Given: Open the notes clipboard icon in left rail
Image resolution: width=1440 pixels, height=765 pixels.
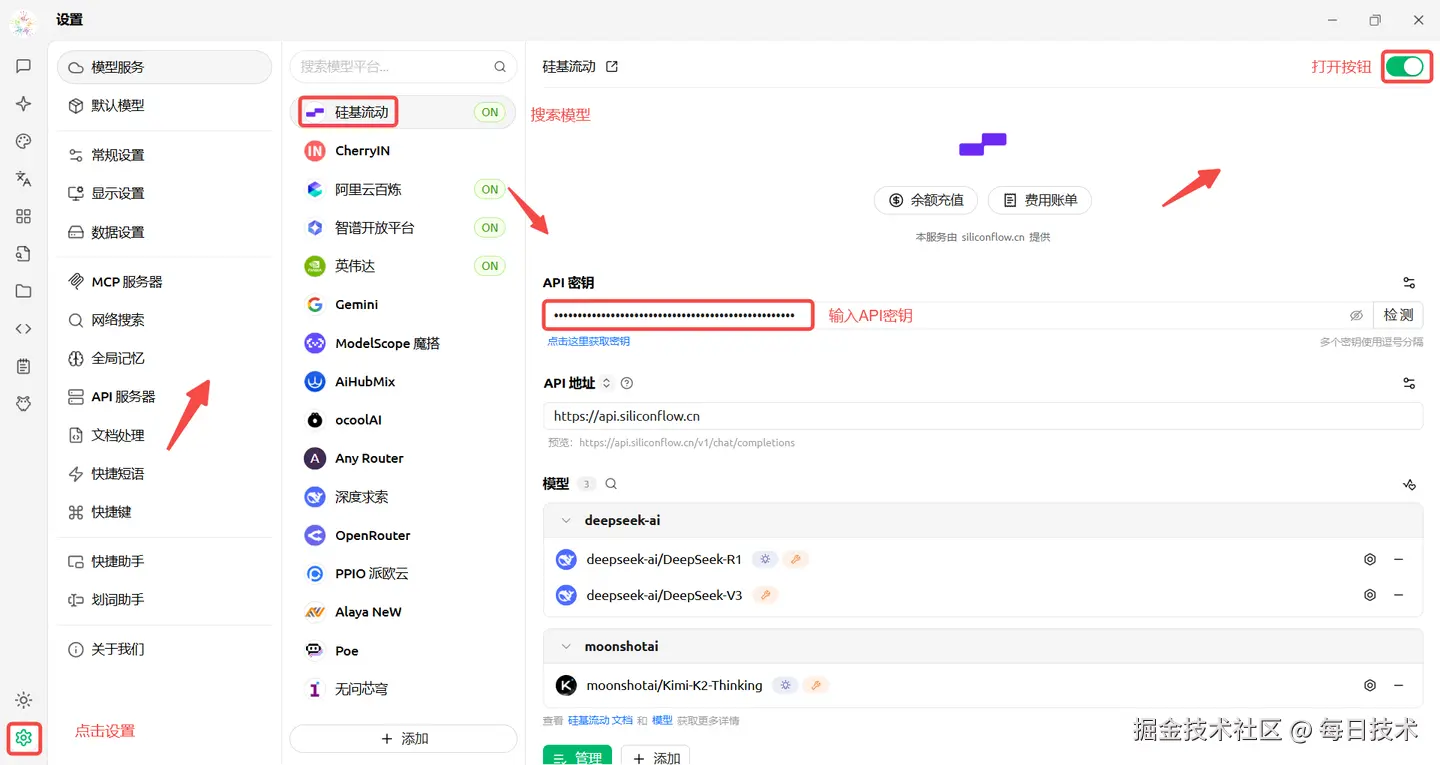Looking at the screenshot, I should [23, 366].
